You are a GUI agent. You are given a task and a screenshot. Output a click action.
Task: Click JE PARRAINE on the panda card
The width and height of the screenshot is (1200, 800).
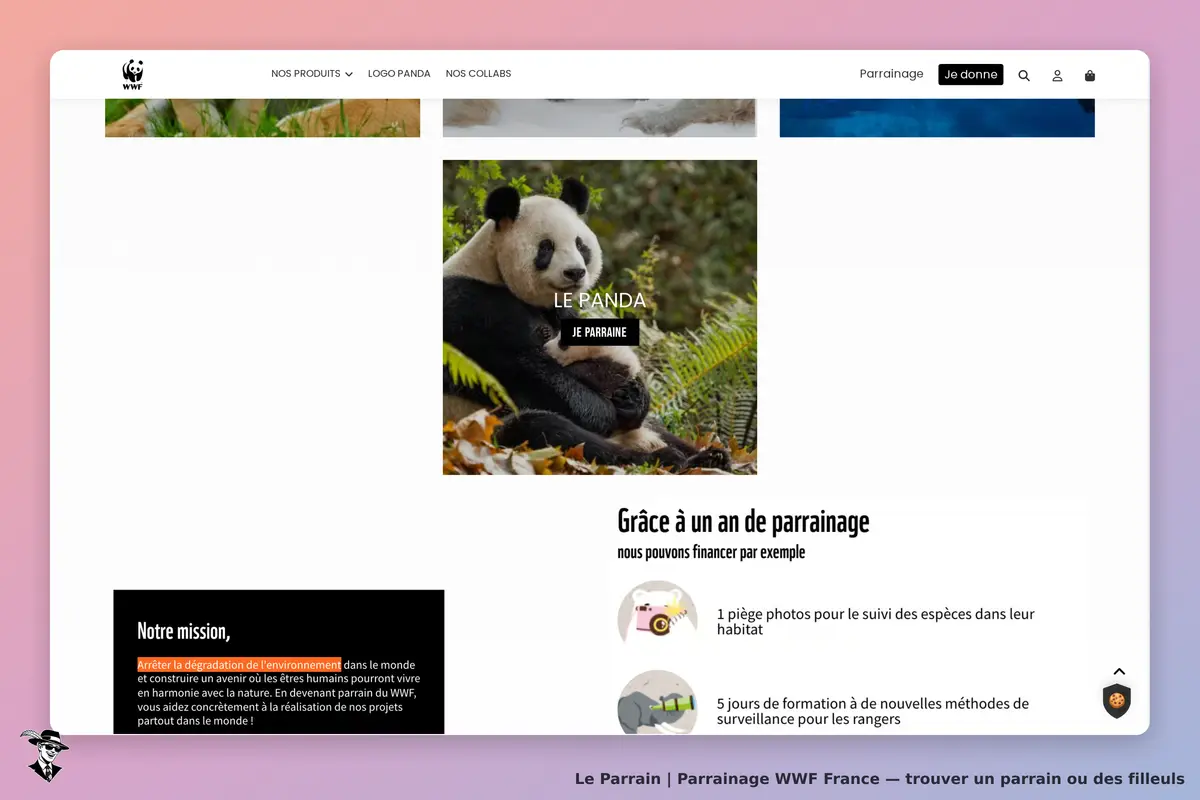point(600,332)
